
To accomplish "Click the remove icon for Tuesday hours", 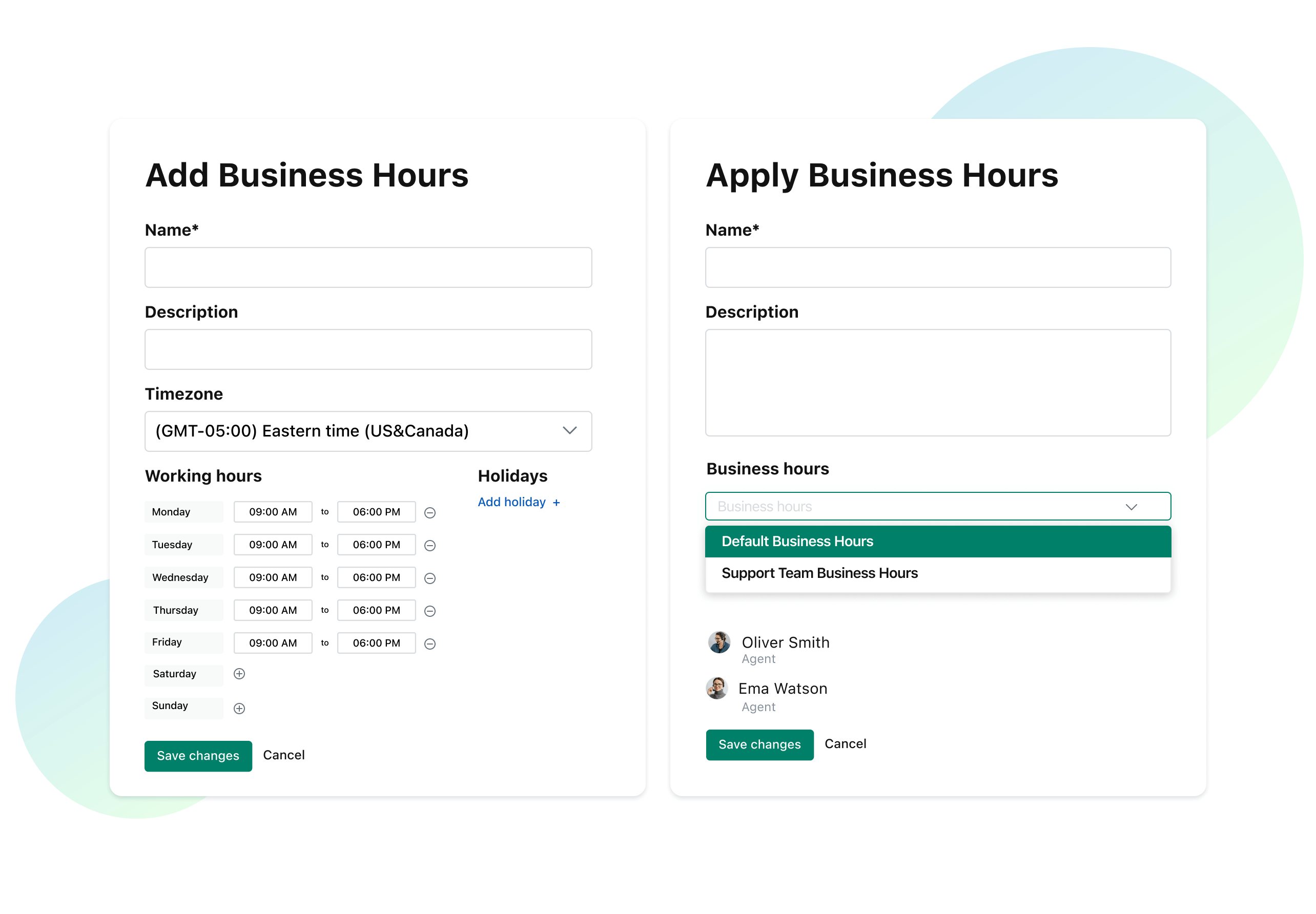I will click(430, 545).
